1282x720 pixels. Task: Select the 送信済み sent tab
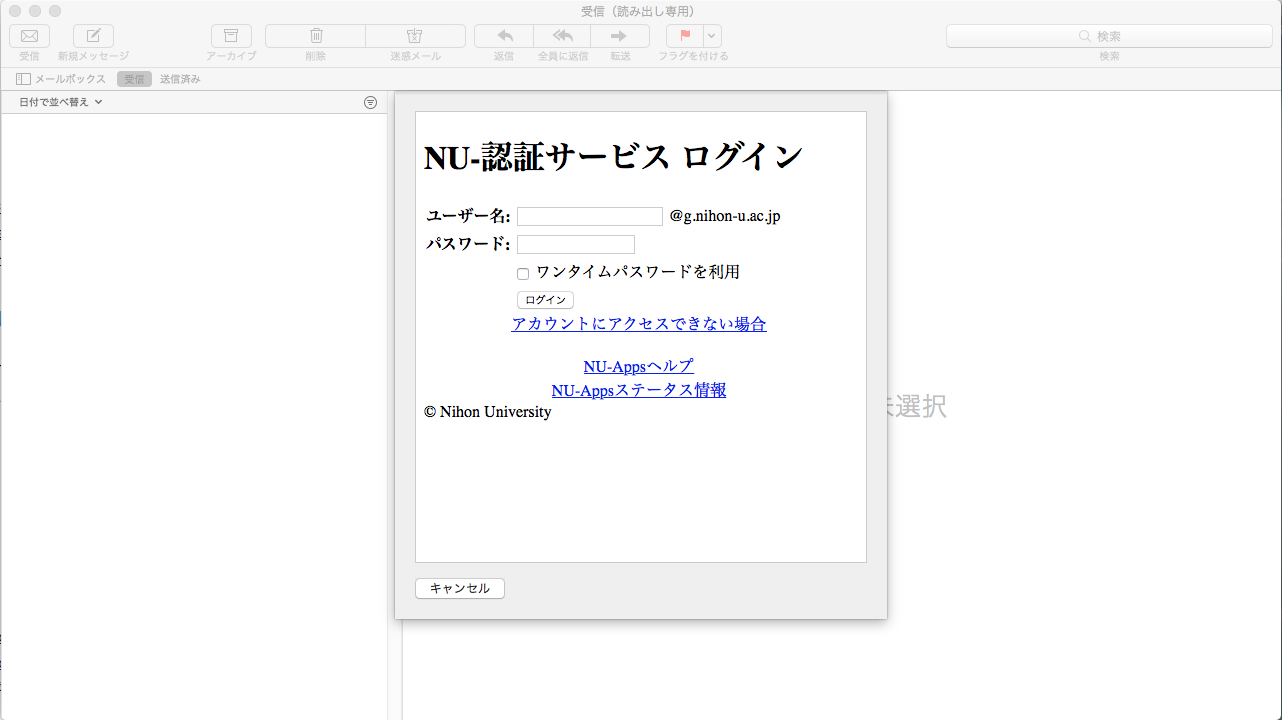[180, 79]
